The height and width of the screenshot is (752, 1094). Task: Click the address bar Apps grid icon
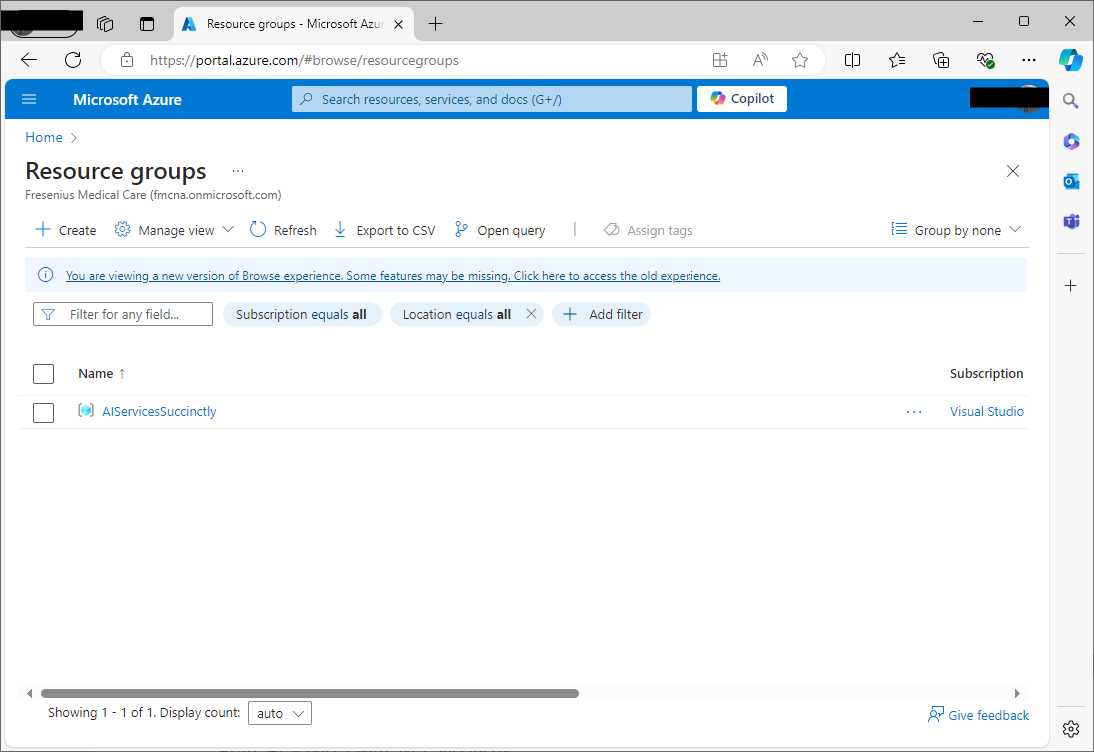click(x=719, y=60)
